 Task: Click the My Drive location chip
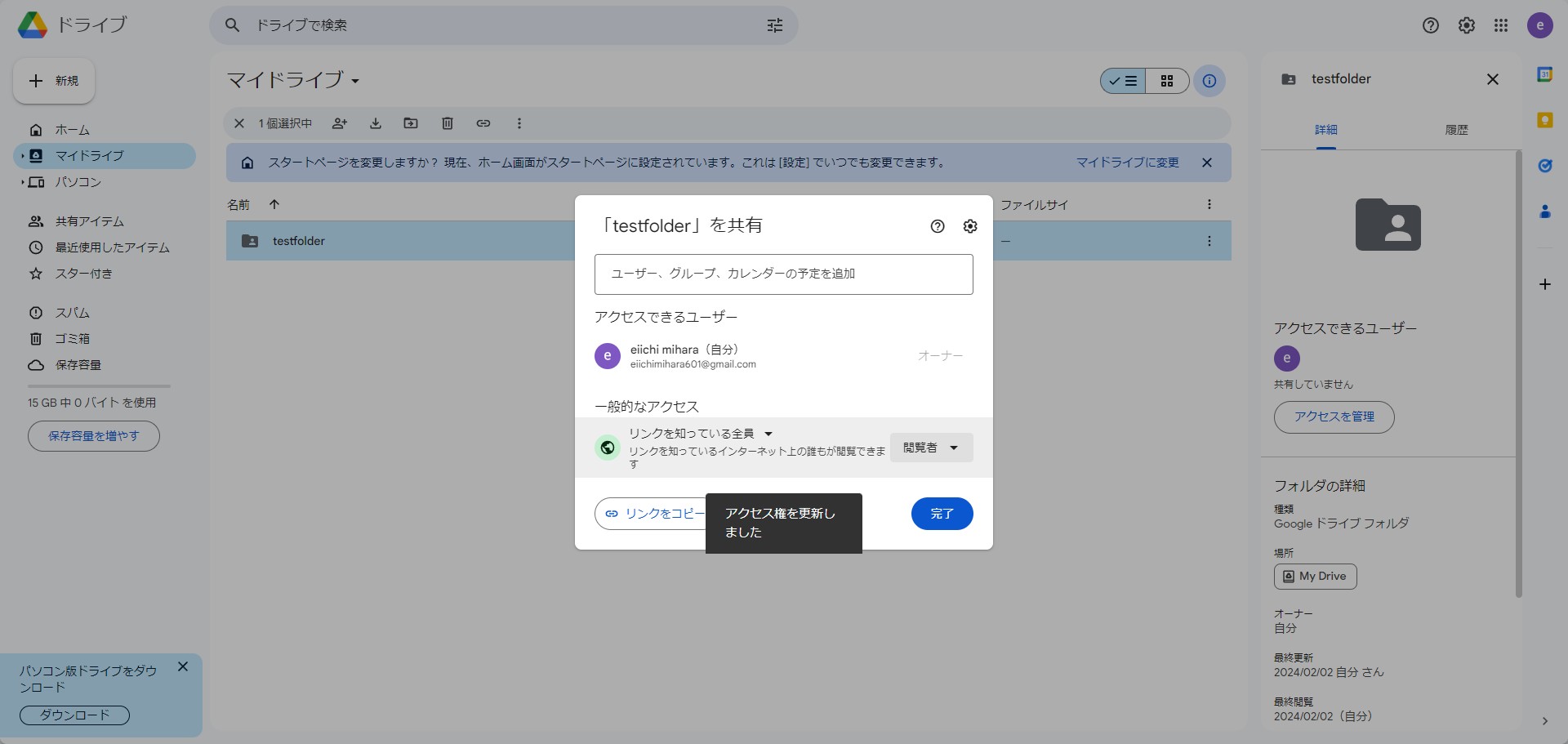coord(1315,577)
